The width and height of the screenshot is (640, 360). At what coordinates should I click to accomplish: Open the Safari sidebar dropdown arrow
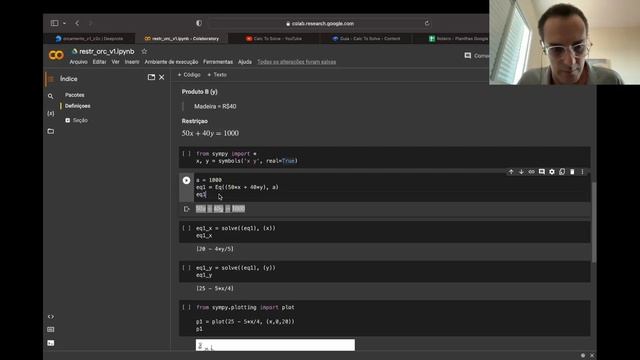[x=64, y=23]
